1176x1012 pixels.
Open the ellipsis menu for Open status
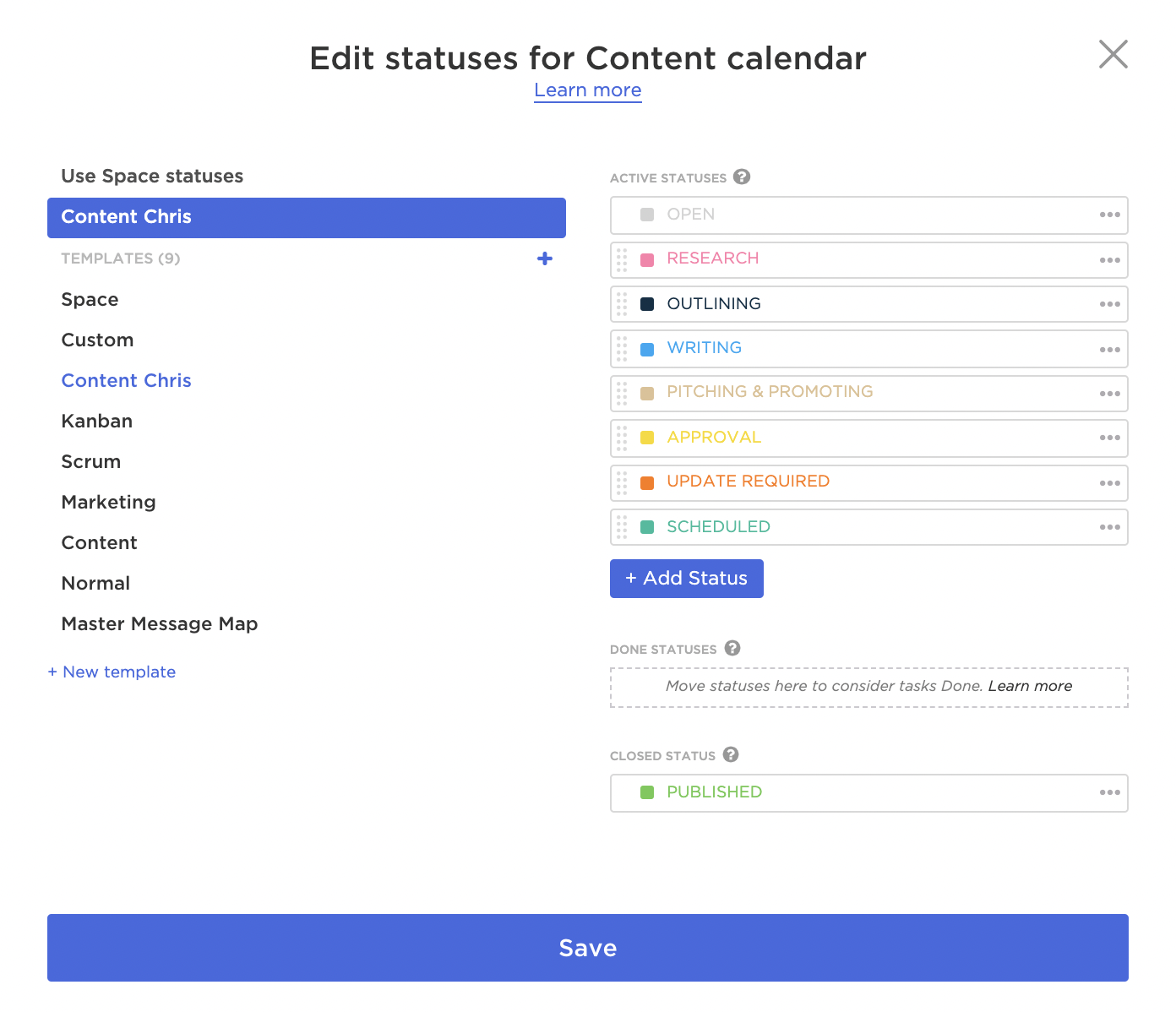[1109, 215]
